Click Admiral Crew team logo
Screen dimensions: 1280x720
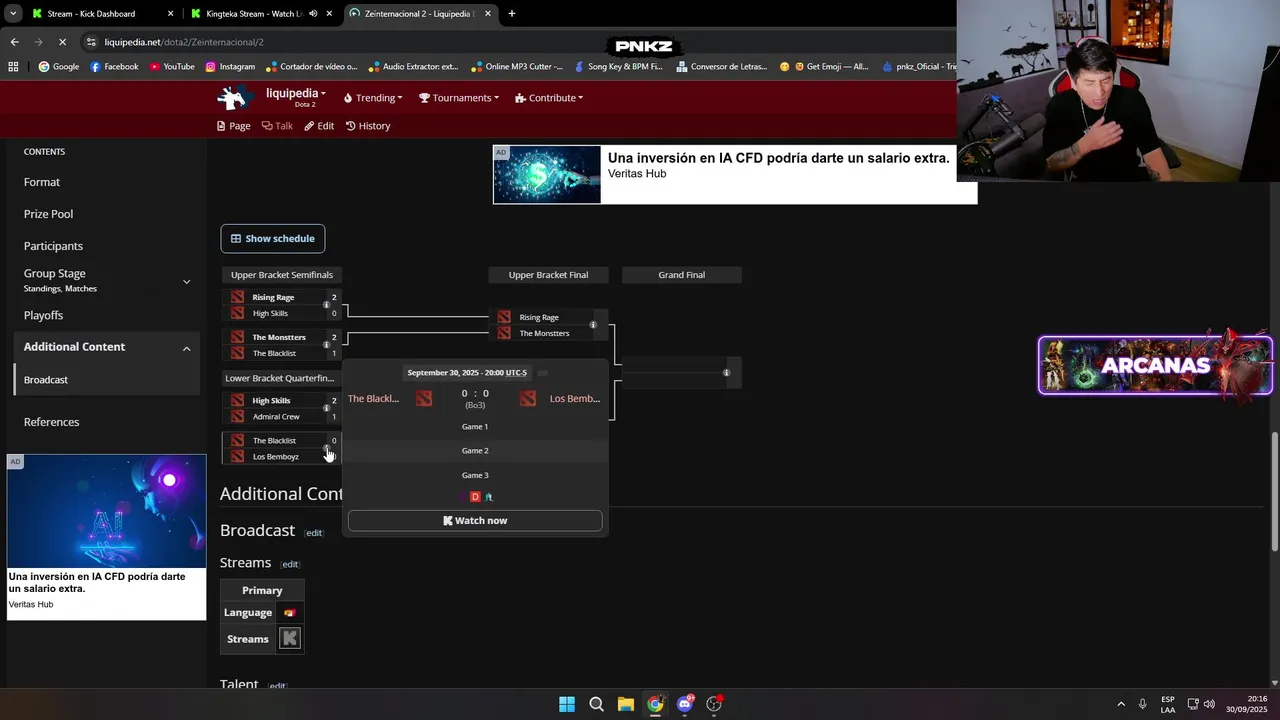point(237,416)
